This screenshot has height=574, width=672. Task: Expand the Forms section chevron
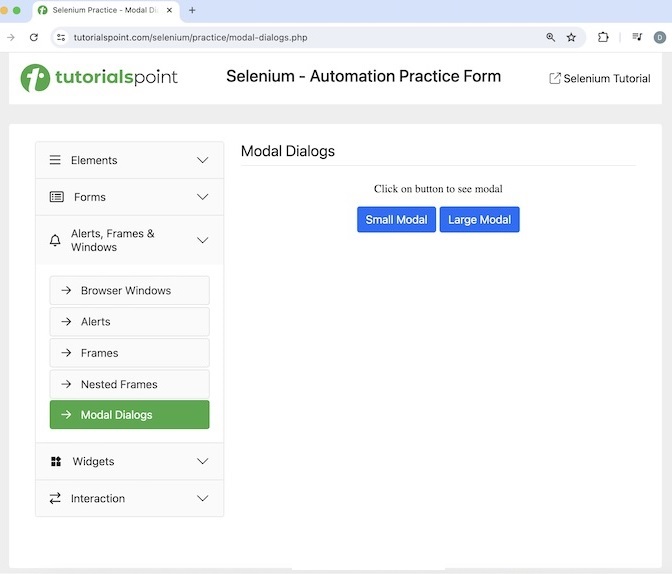[x=203, y=197]
